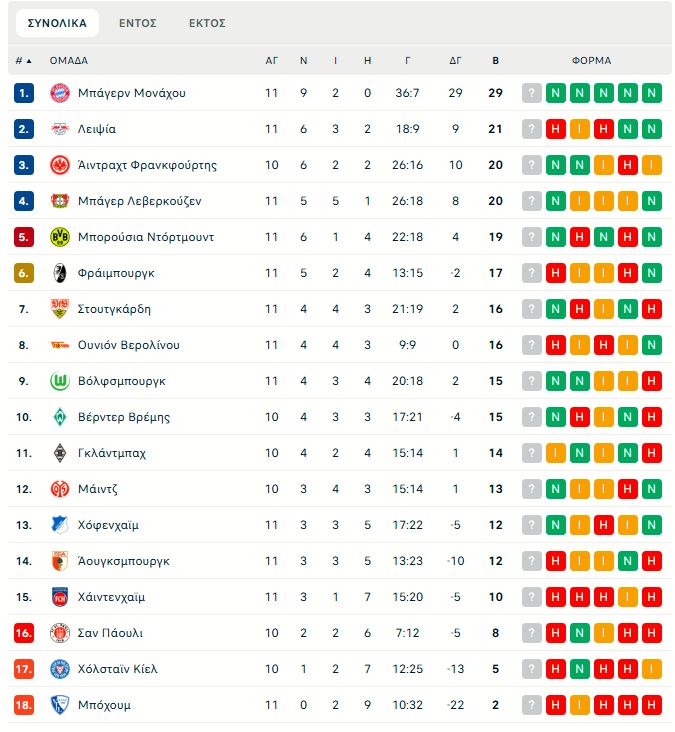This screenshot has width=675, height=732.
Task: Sort standings by the B points column
Action: pos(495,60)
